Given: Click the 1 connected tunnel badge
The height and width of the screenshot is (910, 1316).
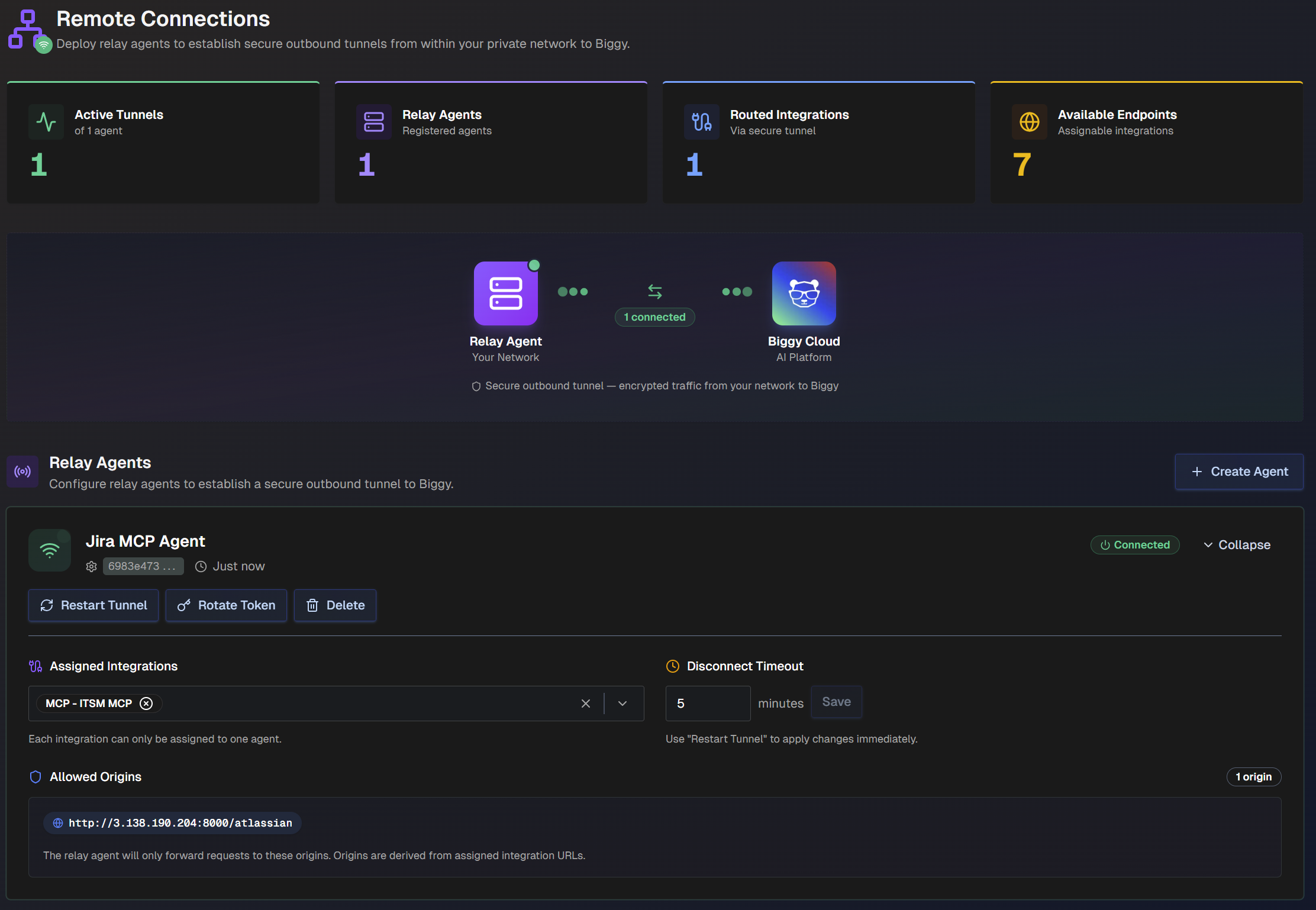Looking at the screenshot, I should tap(654, 317).
